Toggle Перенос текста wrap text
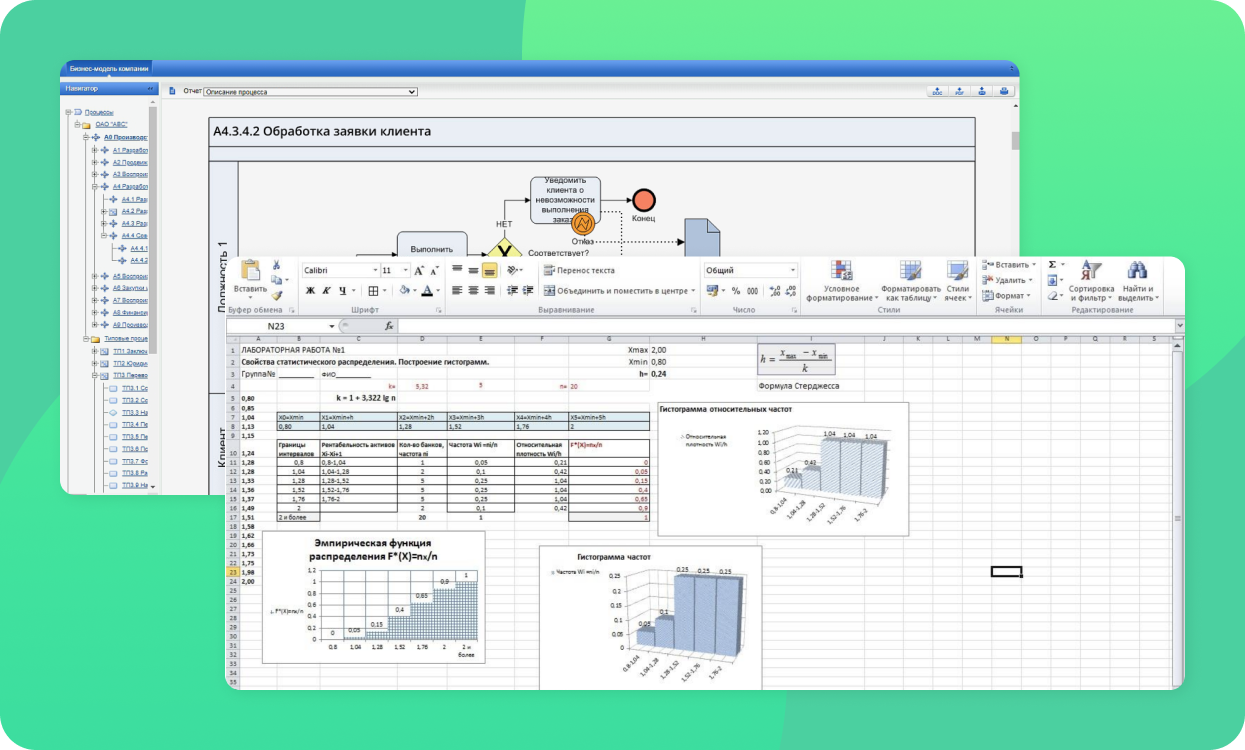1245x750 pixels. click(578, 270)
